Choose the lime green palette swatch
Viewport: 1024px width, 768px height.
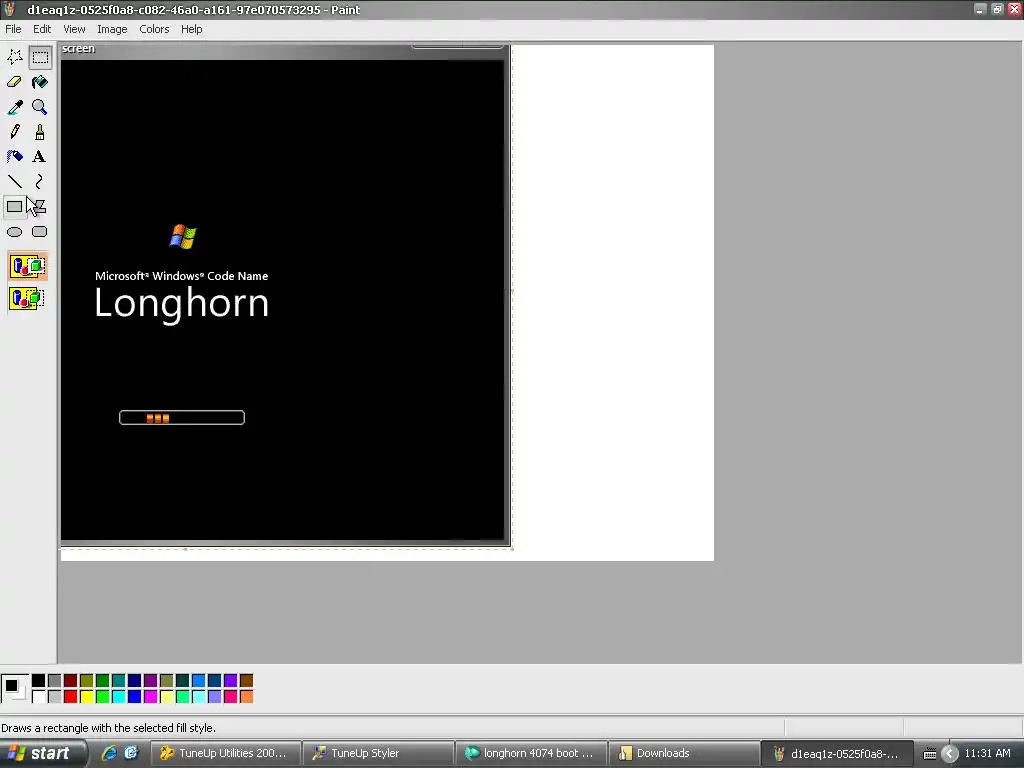[x=103, y=697]
